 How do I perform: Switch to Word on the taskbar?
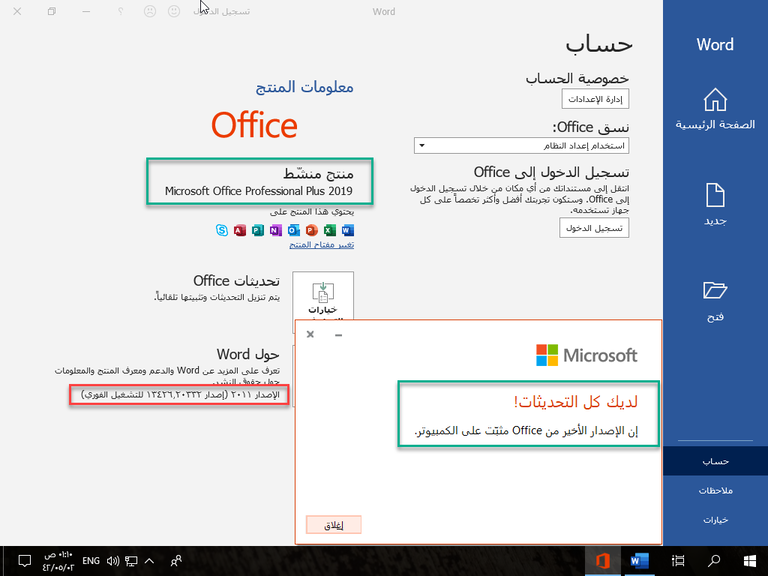tap(639, 561)
